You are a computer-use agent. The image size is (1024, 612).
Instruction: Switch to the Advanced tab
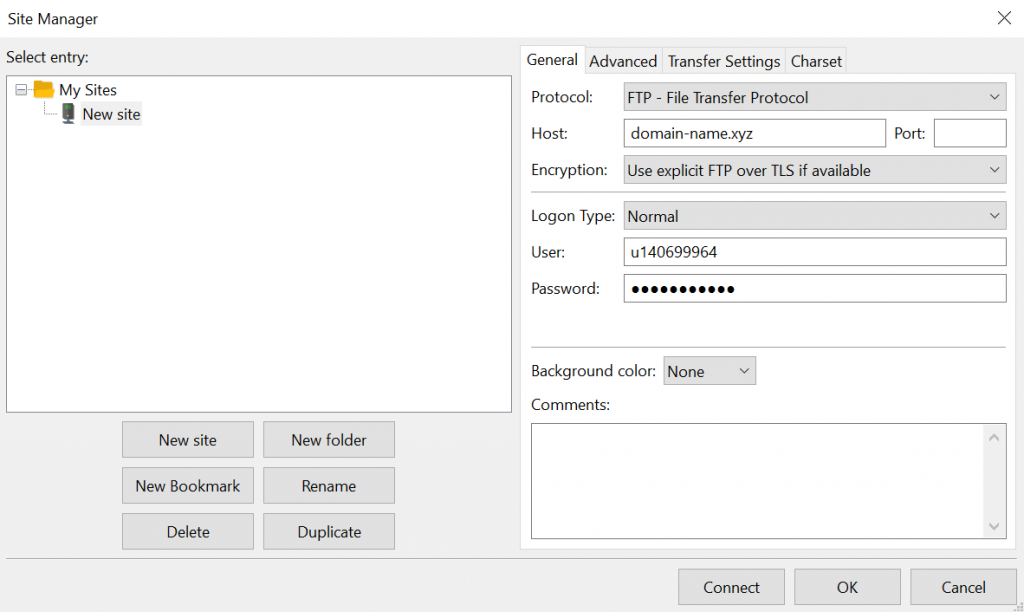tap(623, 61)
